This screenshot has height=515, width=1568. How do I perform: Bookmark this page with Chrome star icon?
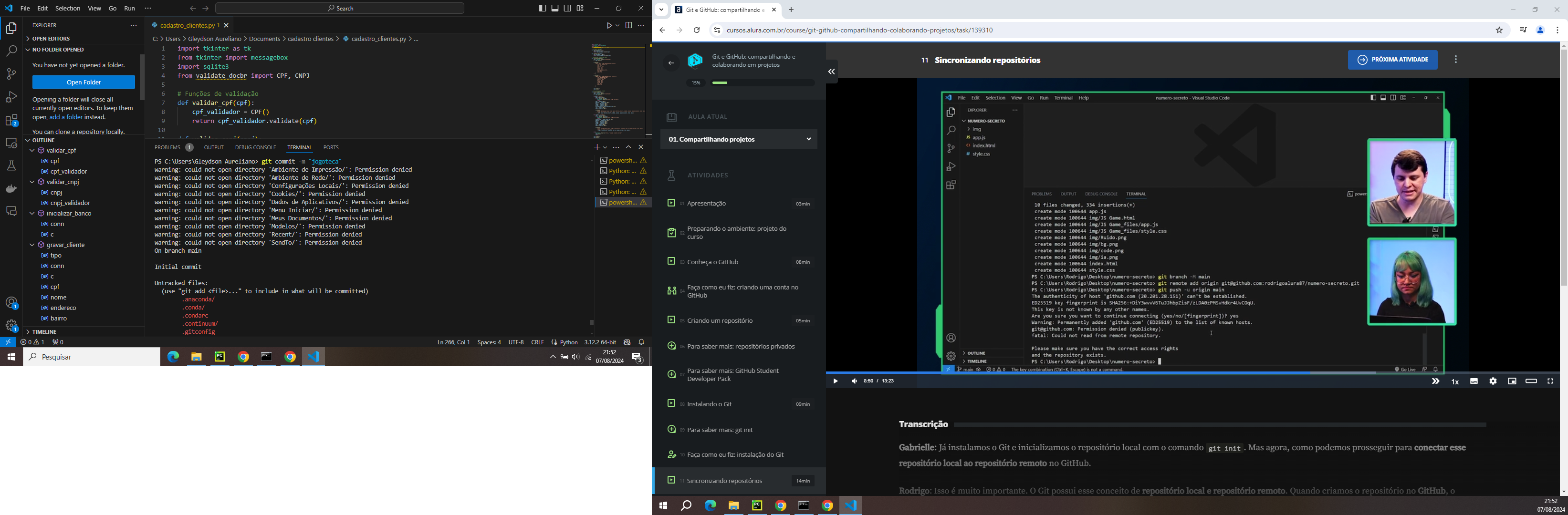(1499, 30)
